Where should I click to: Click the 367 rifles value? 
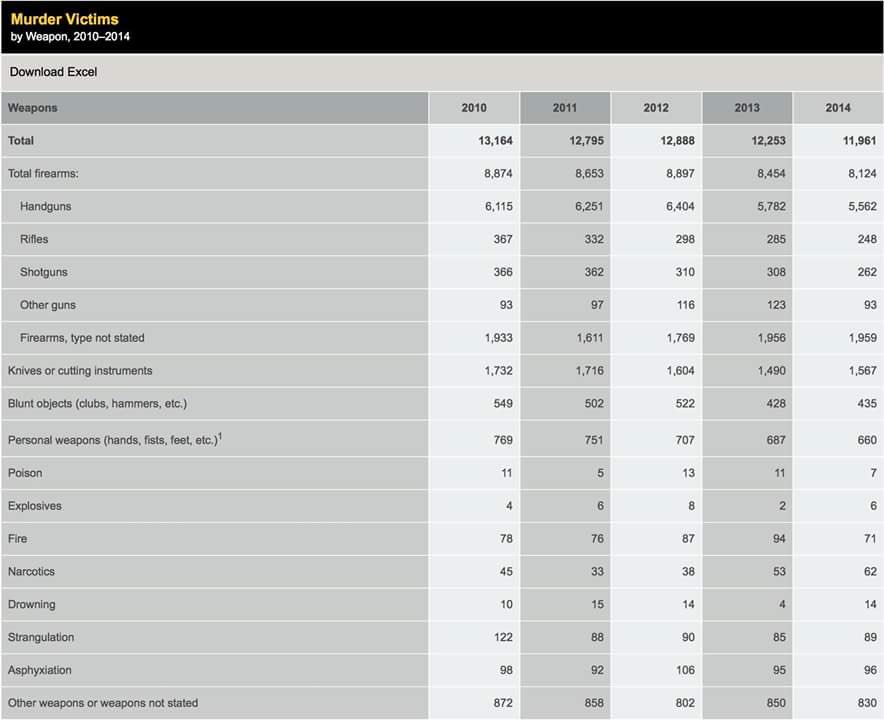coord(503,239)
